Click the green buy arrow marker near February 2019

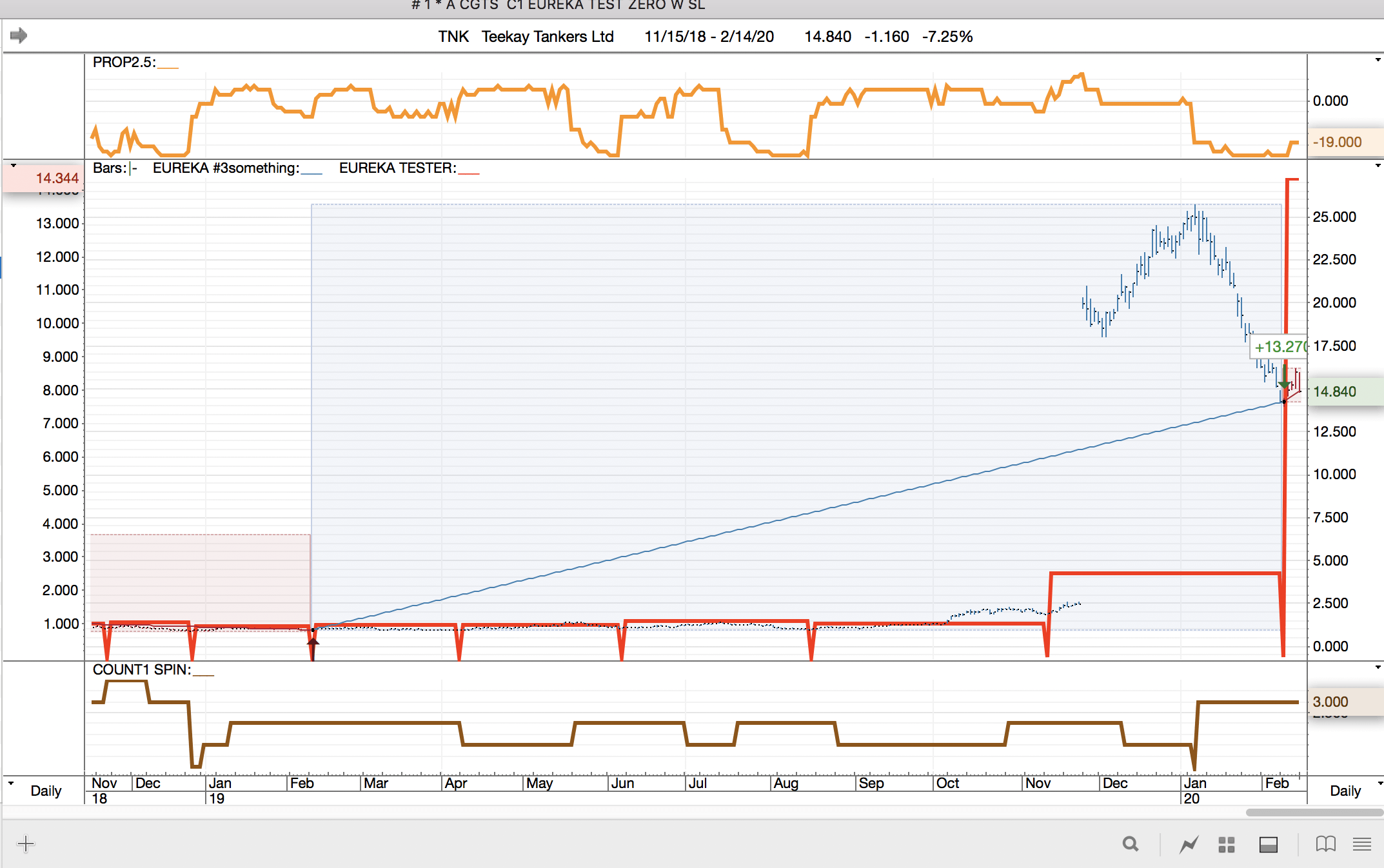click(313, 644)
